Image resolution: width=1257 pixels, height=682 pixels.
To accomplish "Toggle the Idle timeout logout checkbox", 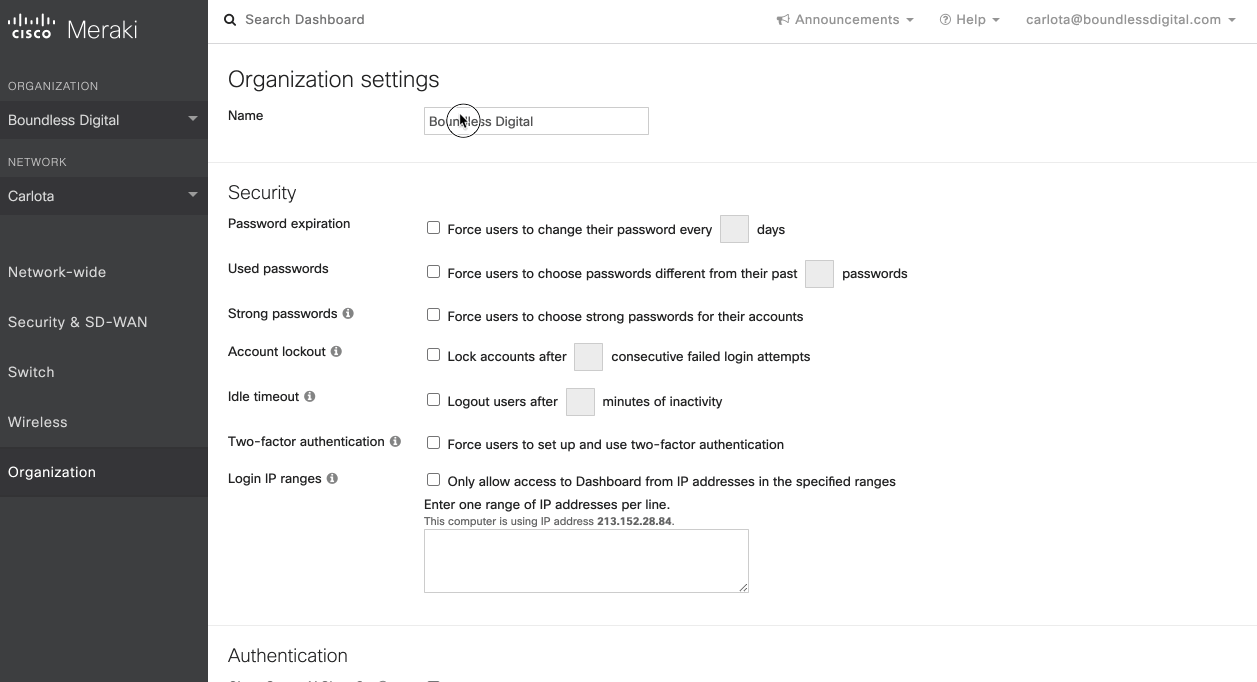I will point(433,400).
